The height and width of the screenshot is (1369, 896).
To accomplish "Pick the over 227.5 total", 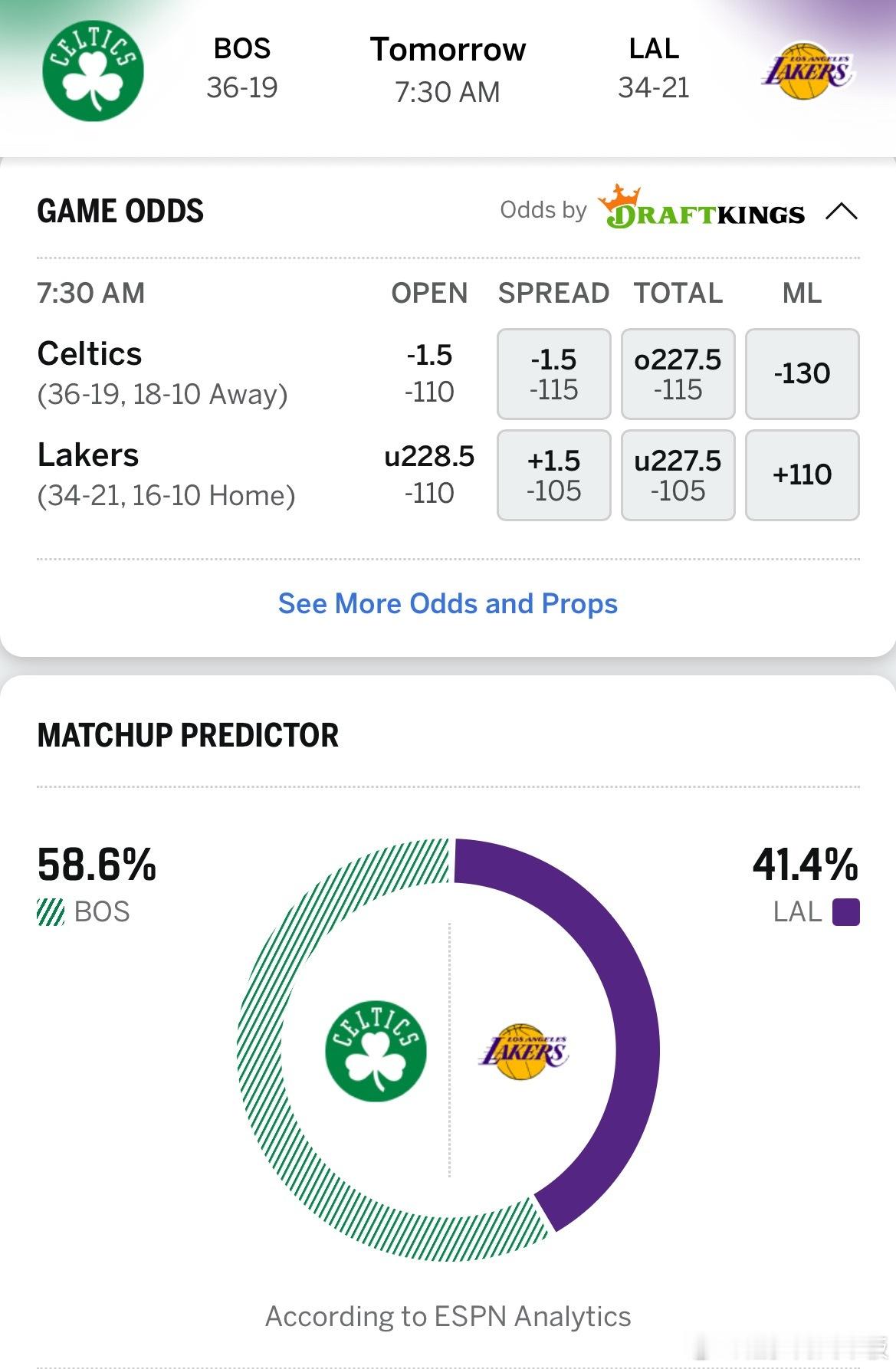I will [x=678, y=374].
